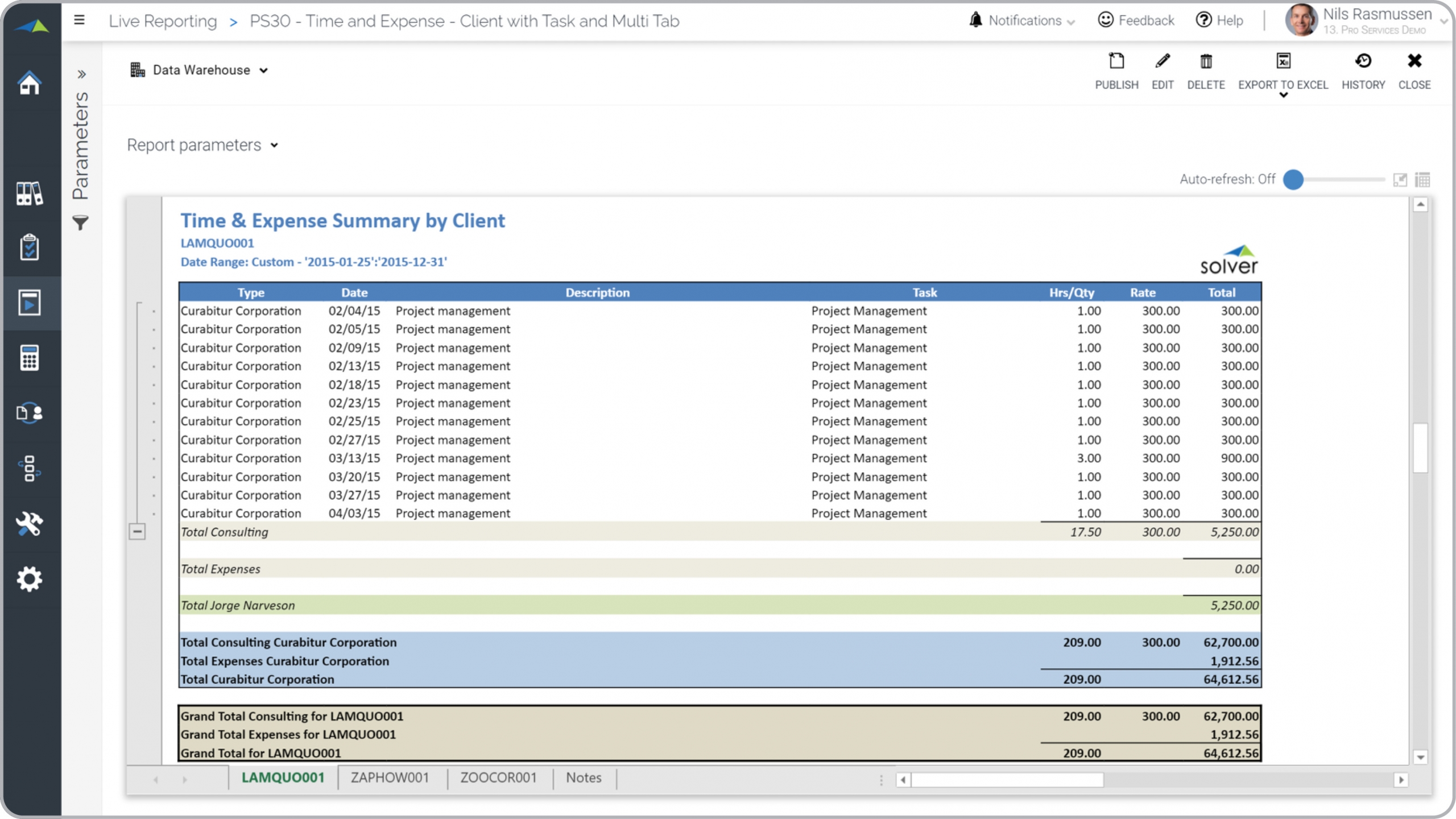1456x819 pixels.
Task: Open the settings gear in sidebar
Action: pyautogui.click(x=30, y=579)
